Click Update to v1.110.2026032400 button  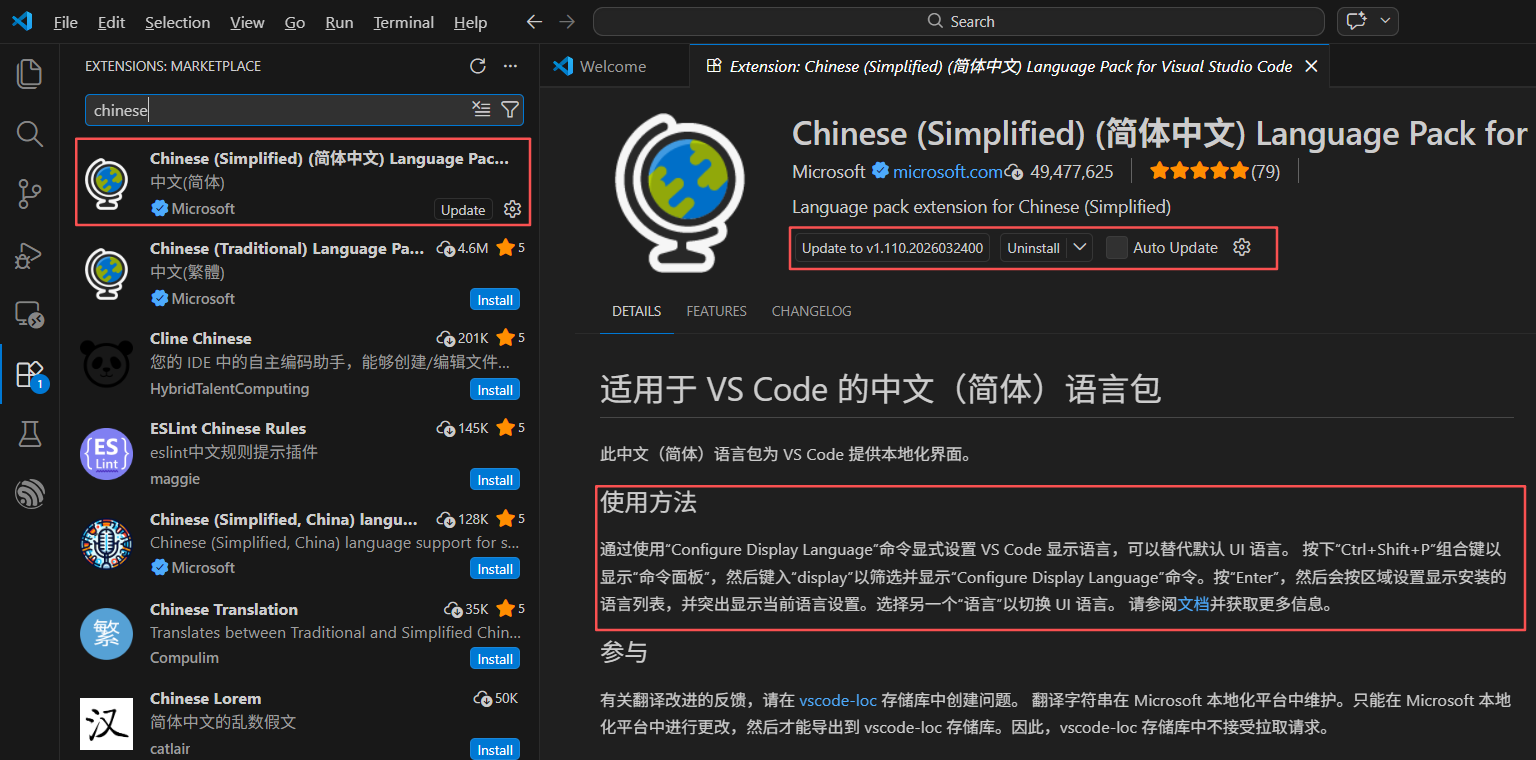pos(893,247)
